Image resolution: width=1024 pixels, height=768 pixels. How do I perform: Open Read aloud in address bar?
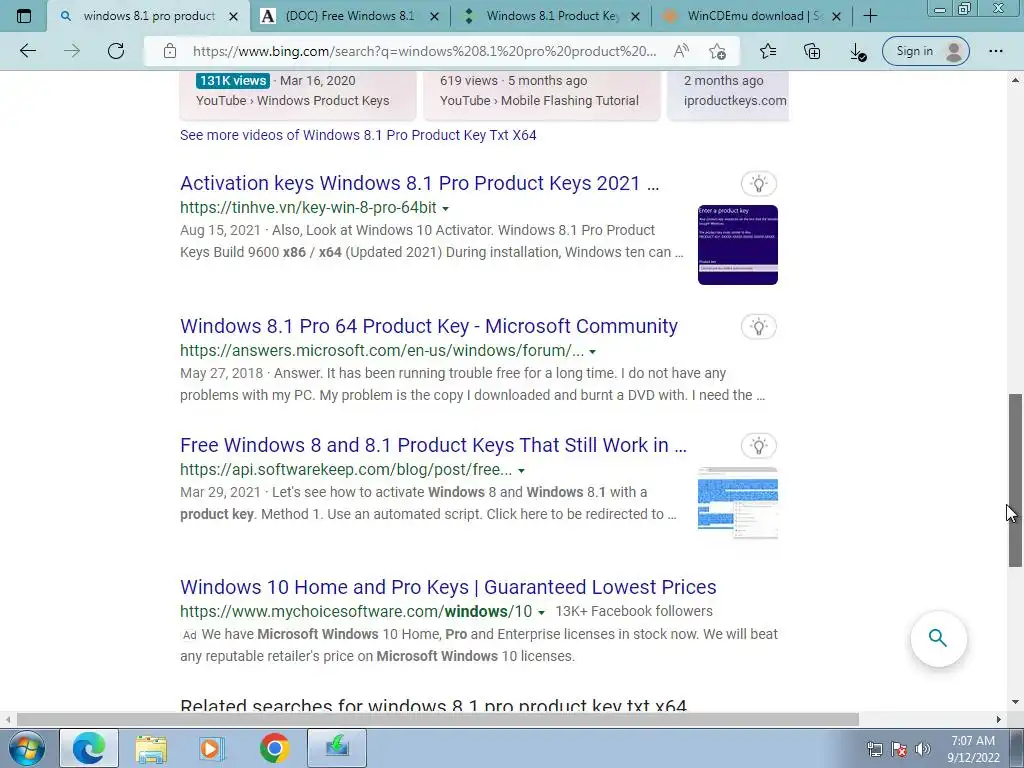click(681, 51)
